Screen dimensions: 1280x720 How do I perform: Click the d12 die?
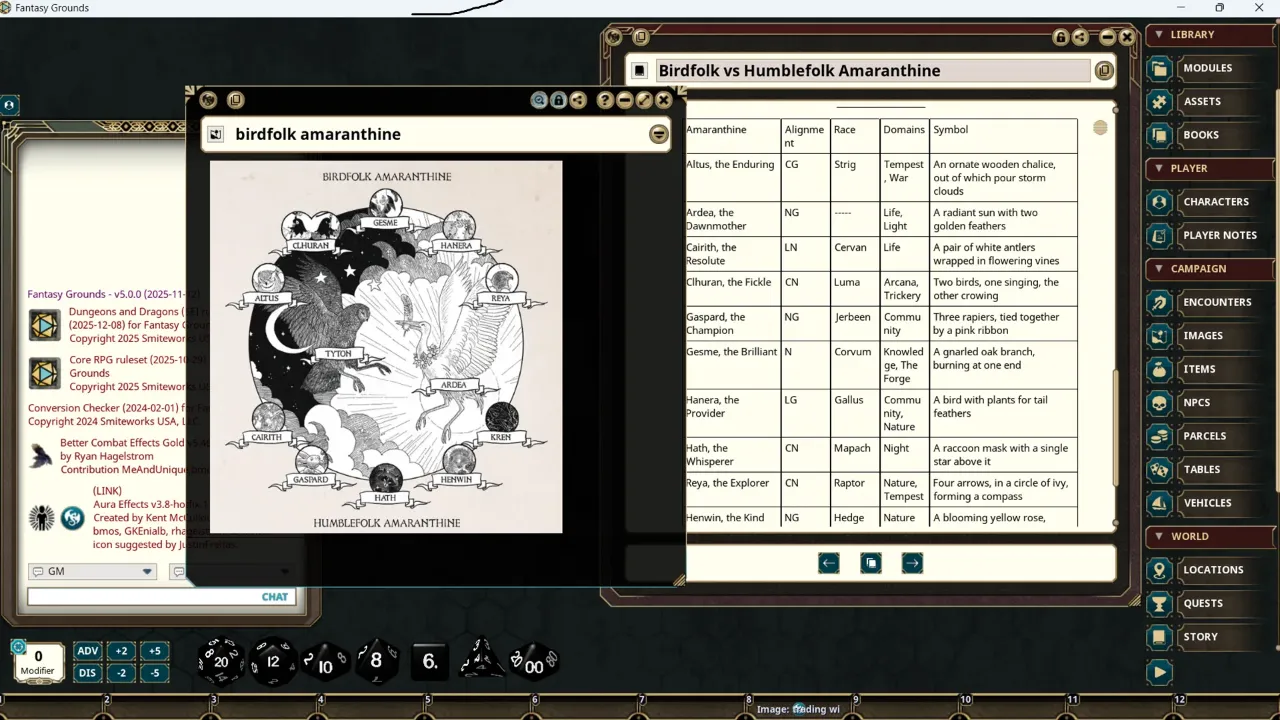pos(273,661)
